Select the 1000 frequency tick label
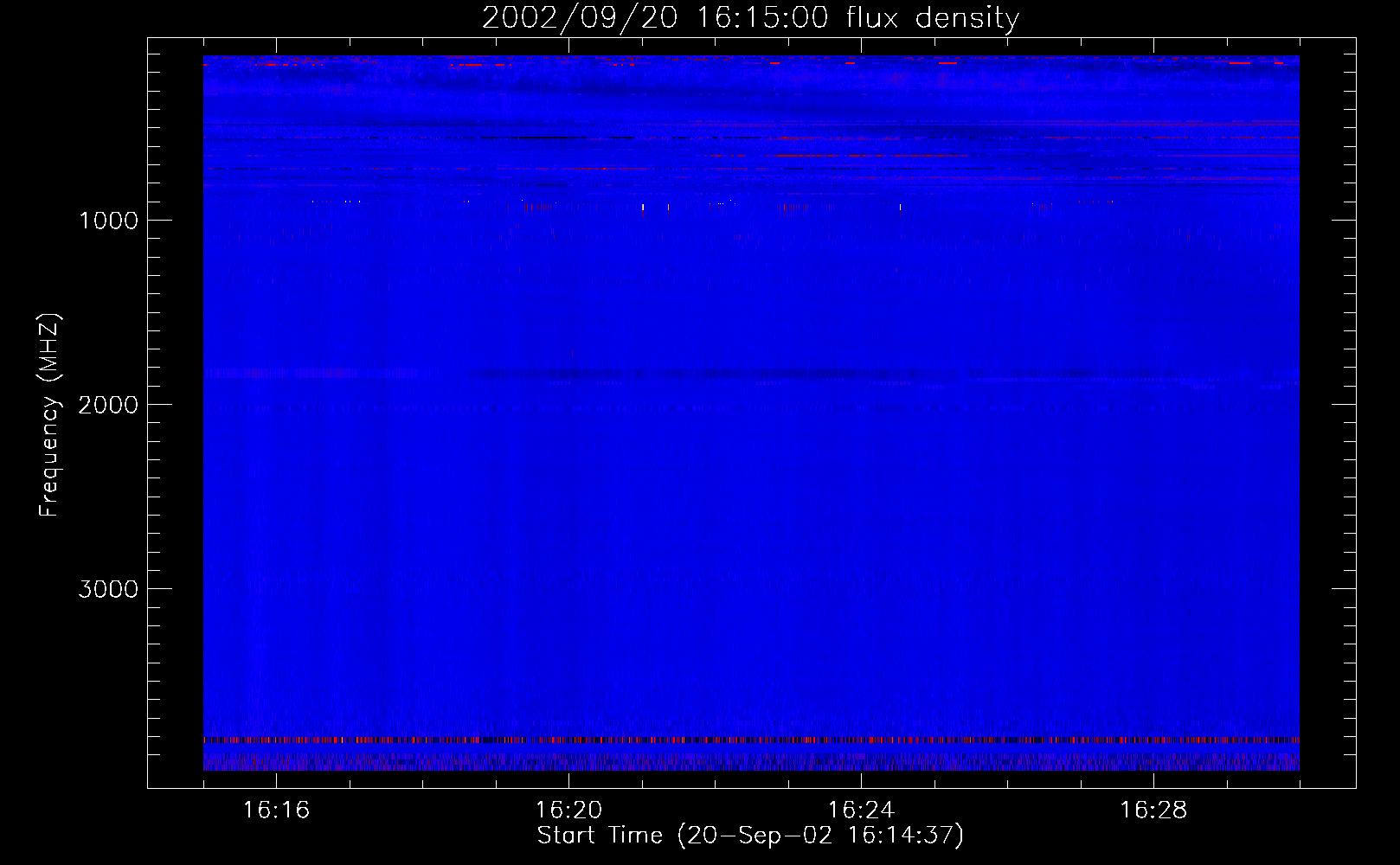 tap(108, 221)
